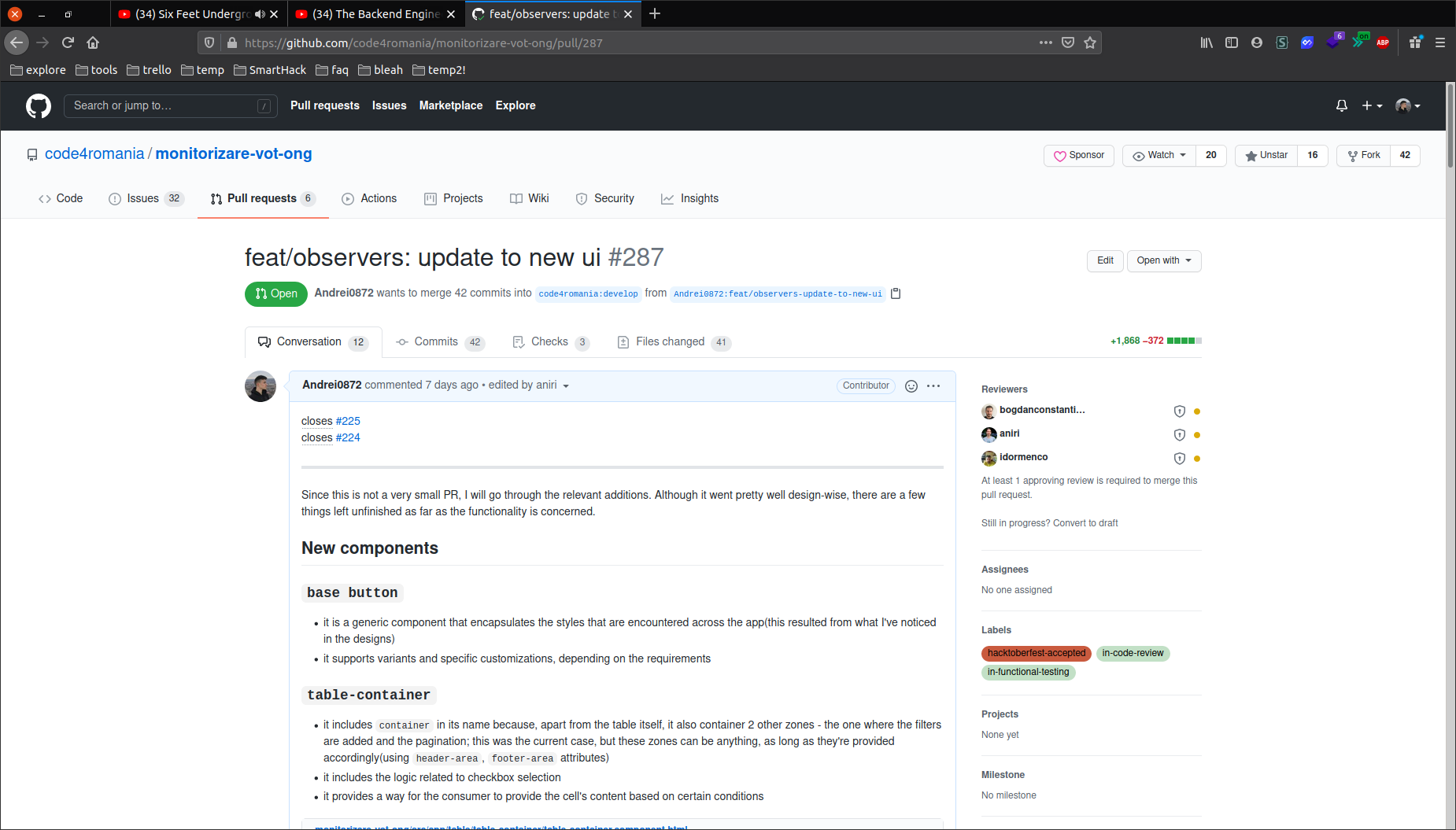Expand the Watch notifications dropdown
Image resolution: width=1456 pixels, height=830 pixels.
1159,156
